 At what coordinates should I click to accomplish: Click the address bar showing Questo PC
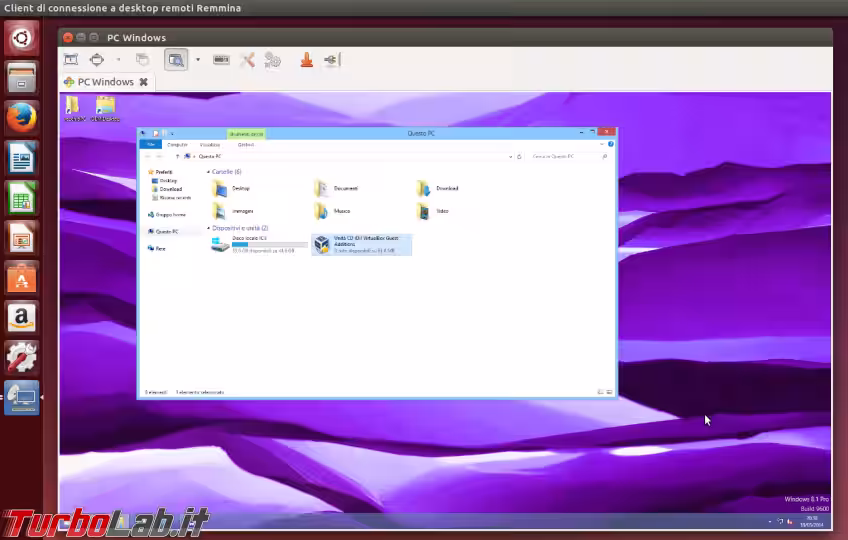(348, 156)
